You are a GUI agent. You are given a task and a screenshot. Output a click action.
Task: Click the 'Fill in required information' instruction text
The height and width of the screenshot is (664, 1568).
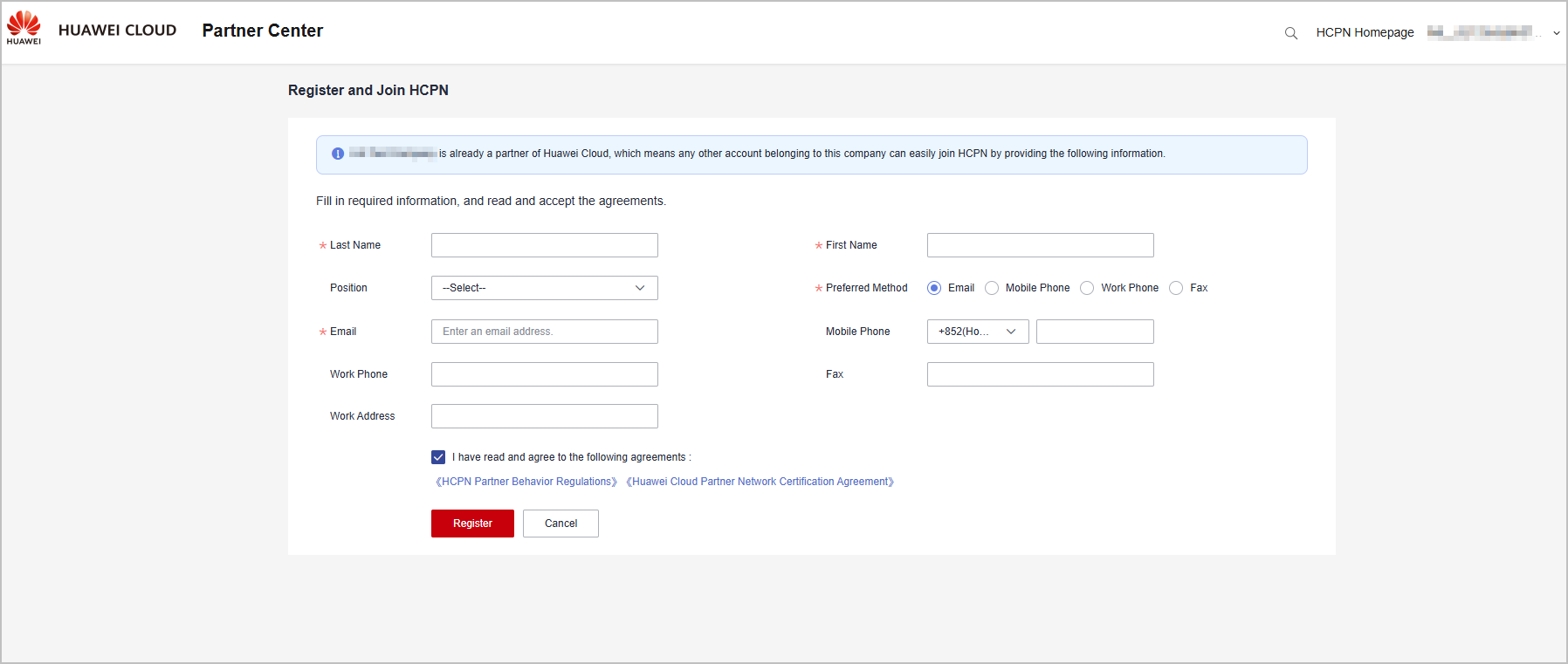491,201
